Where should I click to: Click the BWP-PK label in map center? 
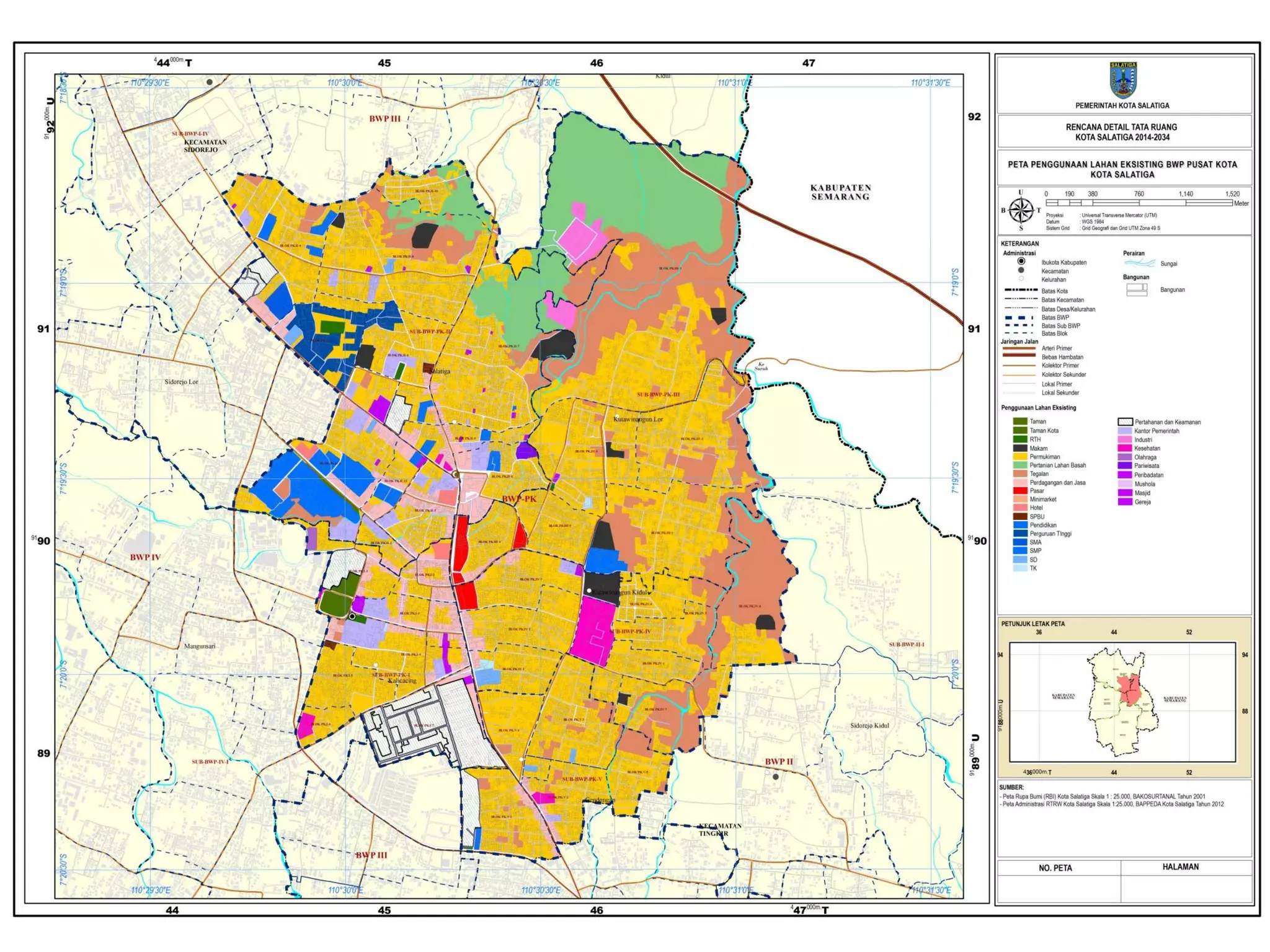click(x=518, y=499)
